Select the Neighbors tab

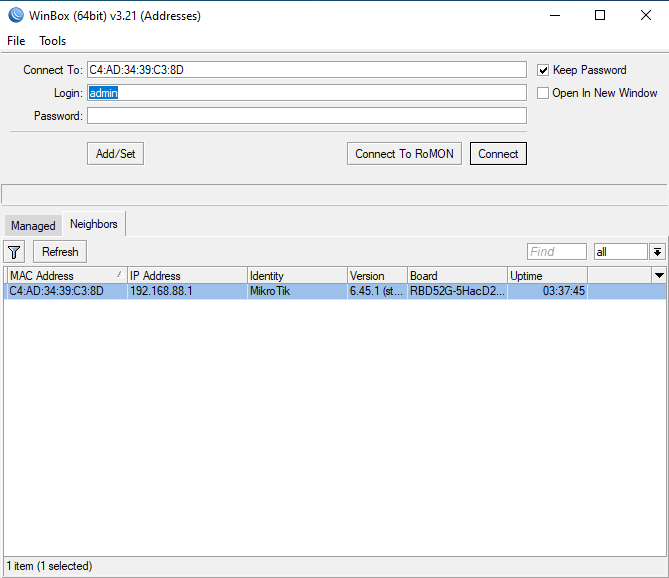pos(94,224)
